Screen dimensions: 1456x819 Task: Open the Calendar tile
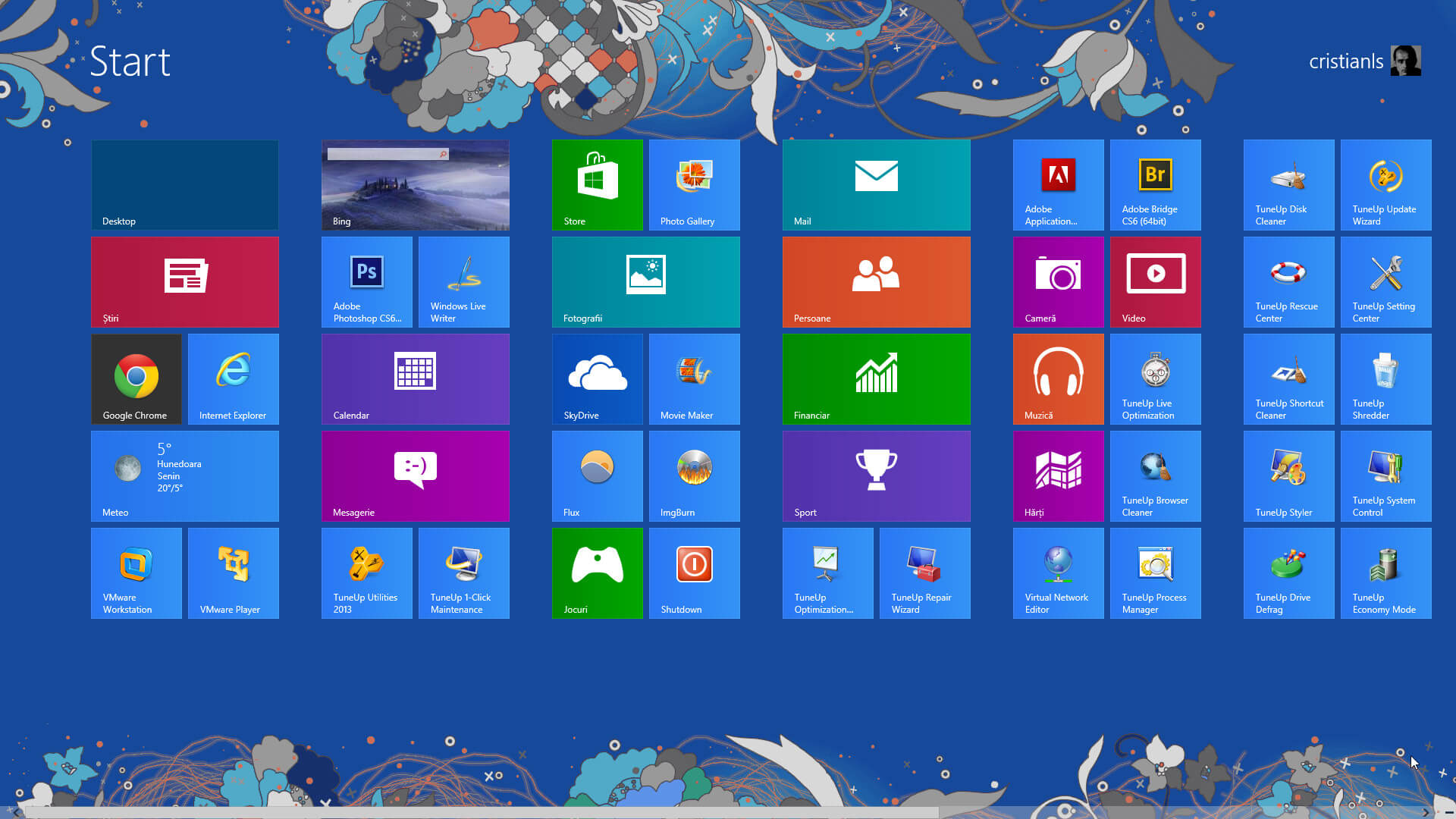[415, 378]
